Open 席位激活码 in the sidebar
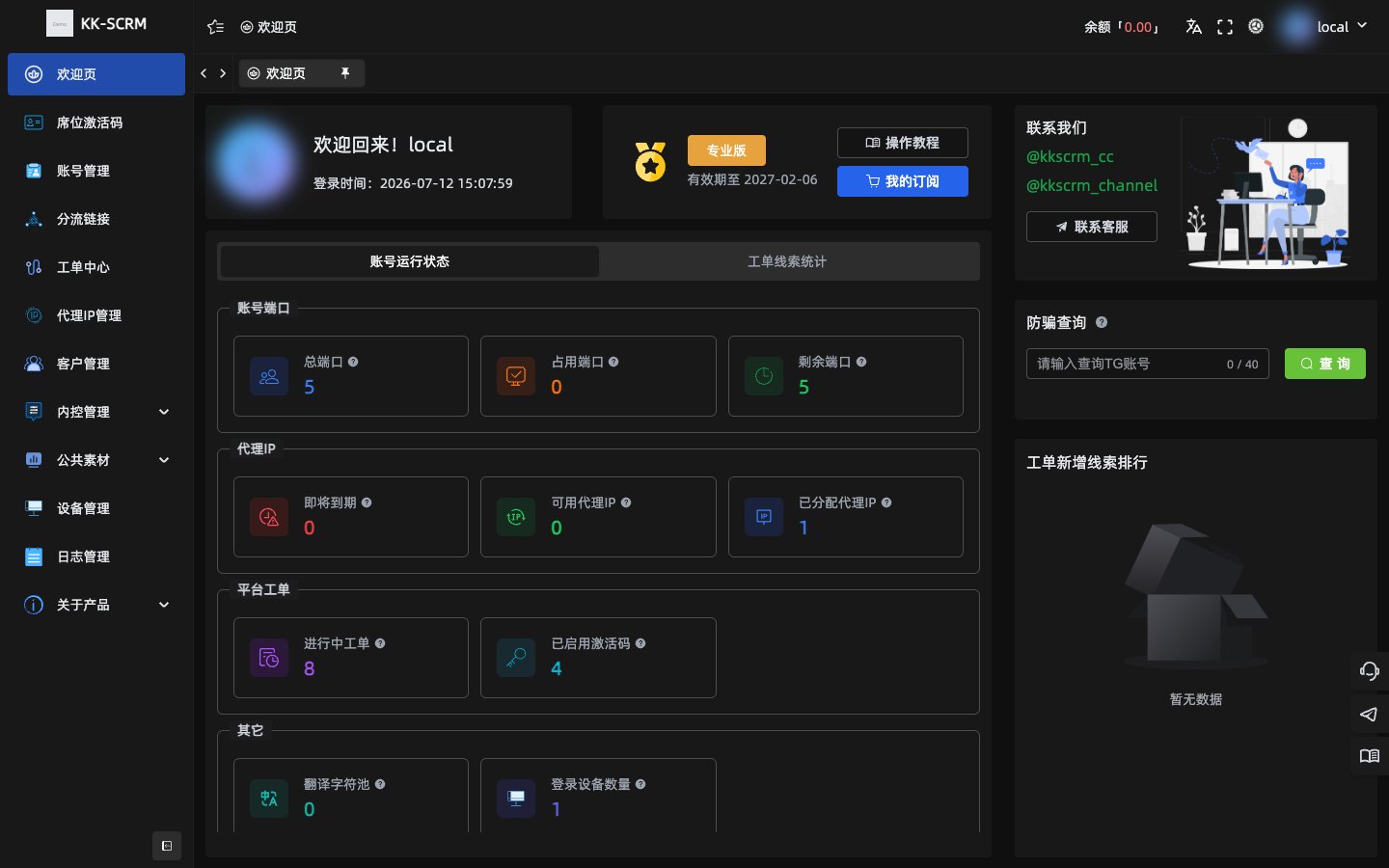 (x=96, y=122)
